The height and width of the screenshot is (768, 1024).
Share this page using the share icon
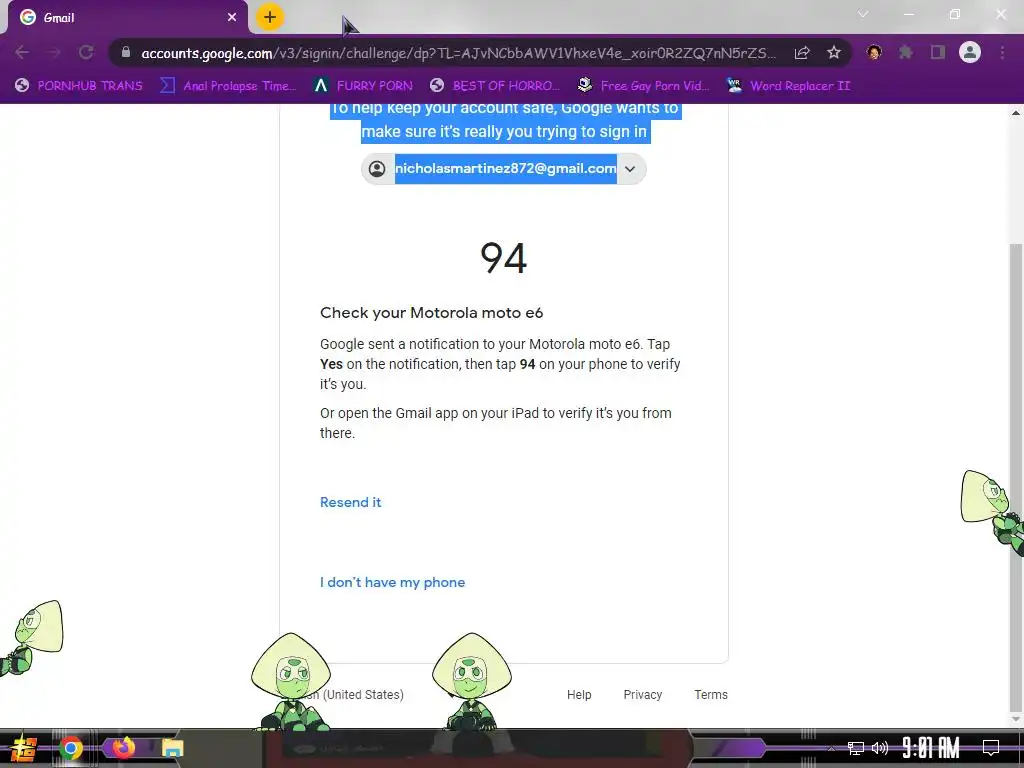(x=802, y=53)
